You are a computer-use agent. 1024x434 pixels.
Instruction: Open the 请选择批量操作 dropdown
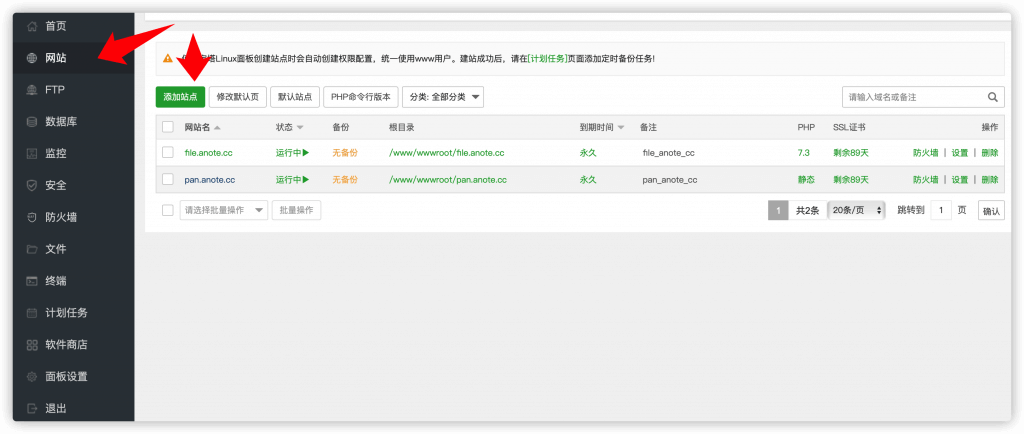point(224,210)
